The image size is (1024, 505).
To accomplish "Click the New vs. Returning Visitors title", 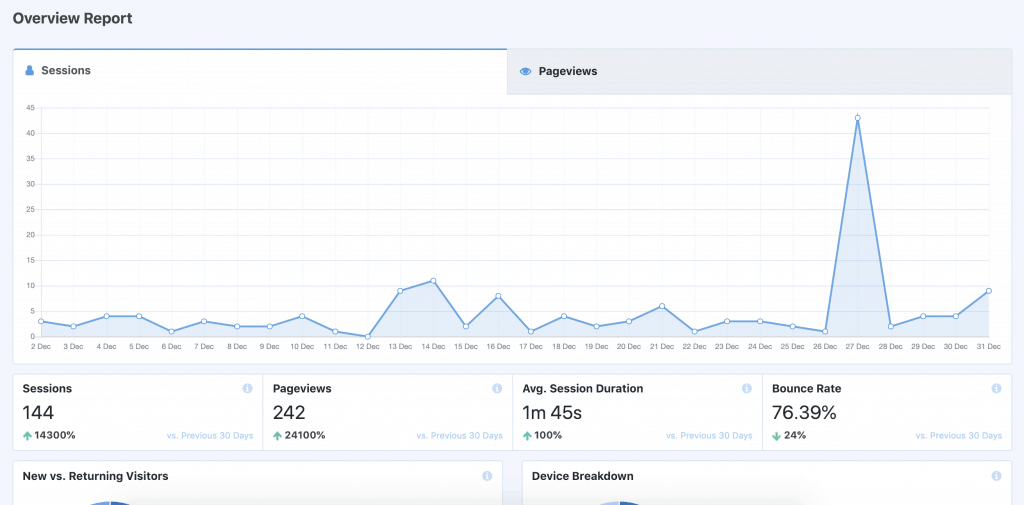I will 95,476.
